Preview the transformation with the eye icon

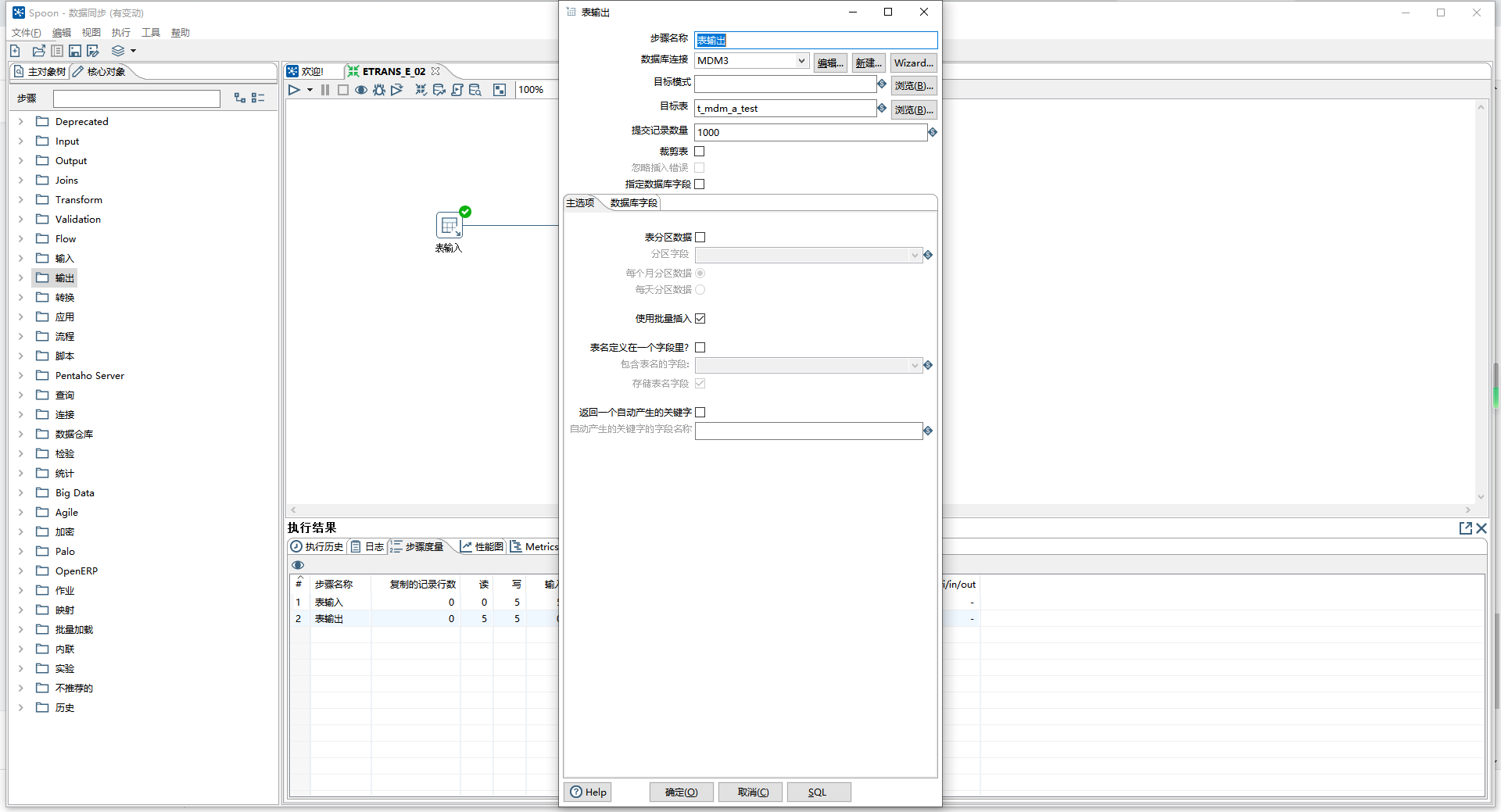click(x=360, y=89)
